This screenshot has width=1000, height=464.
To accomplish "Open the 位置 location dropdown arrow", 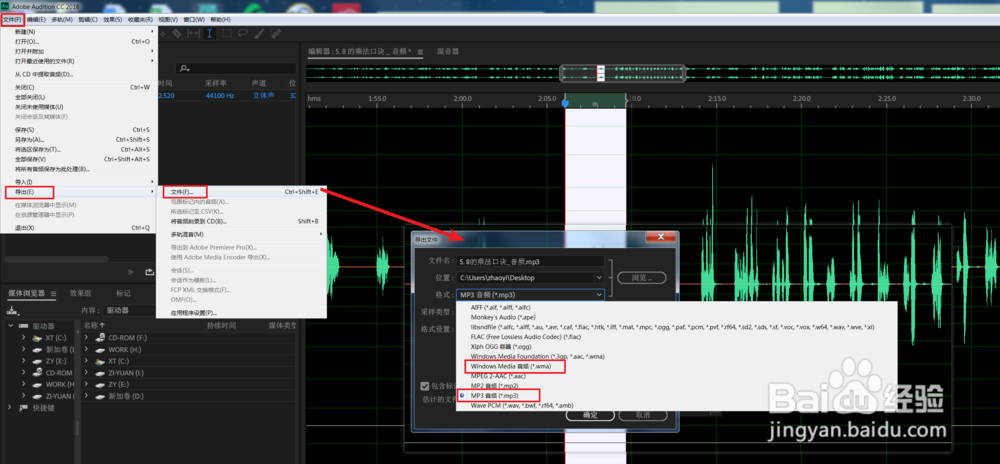I will (x=598, y=278).
